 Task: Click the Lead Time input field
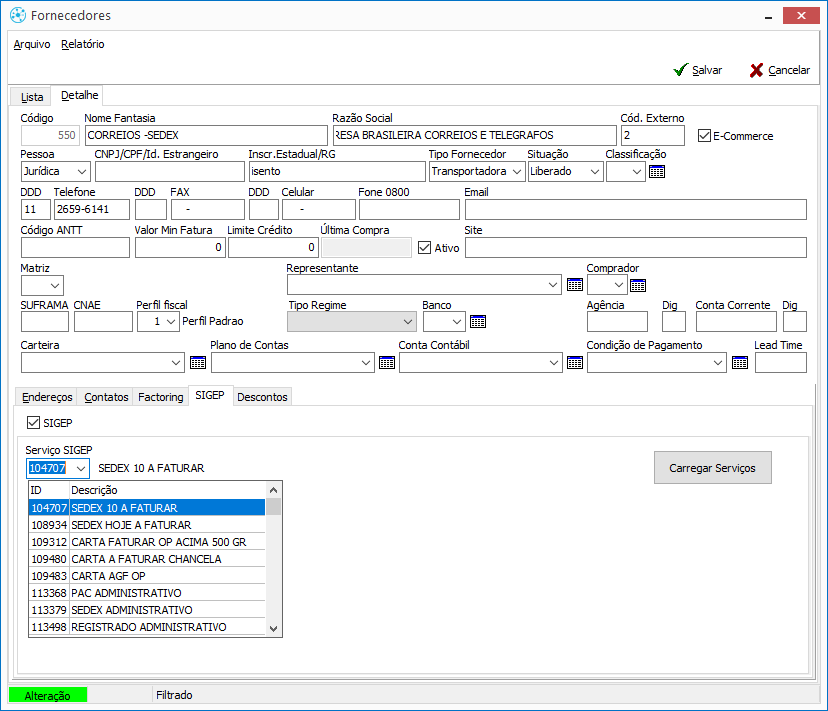[x=781, y=362]
